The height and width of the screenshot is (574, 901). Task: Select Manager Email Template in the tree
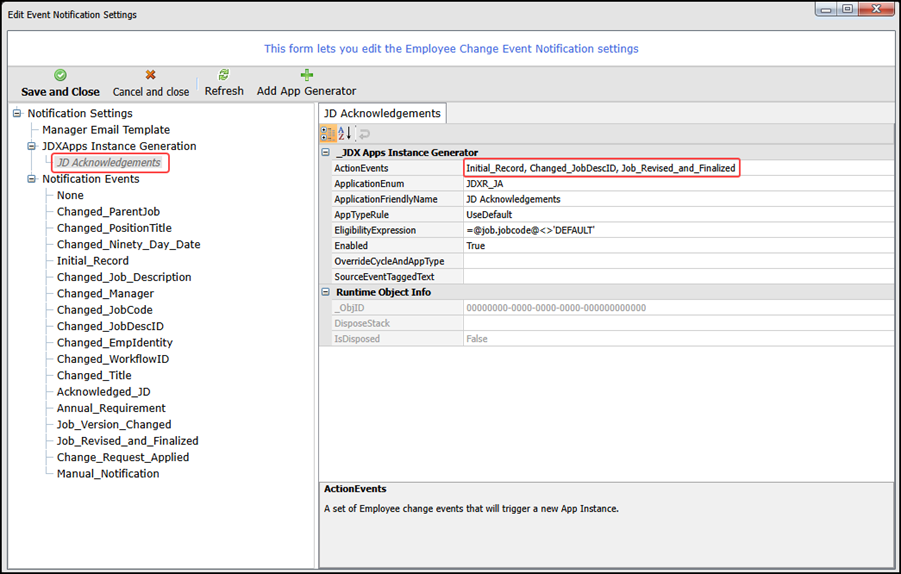click(105, 130)
